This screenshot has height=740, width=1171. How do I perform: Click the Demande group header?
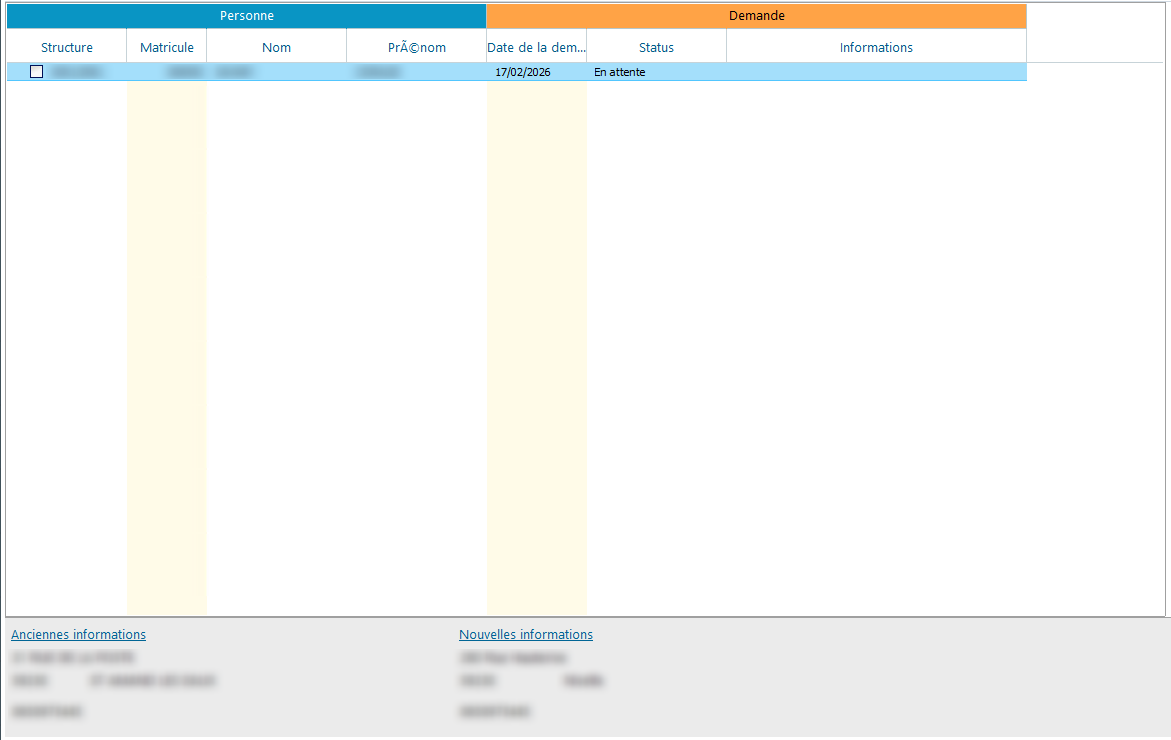756,16
